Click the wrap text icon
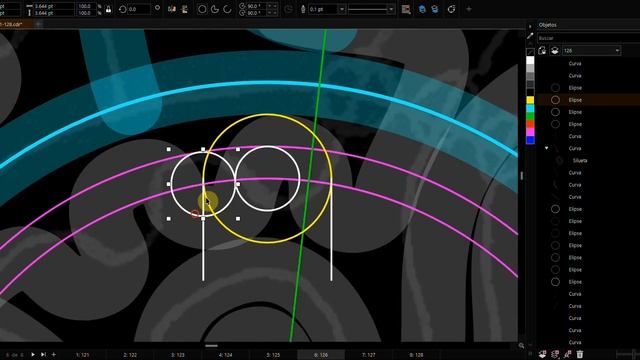The image size is (640, 360). pos(406,9)
